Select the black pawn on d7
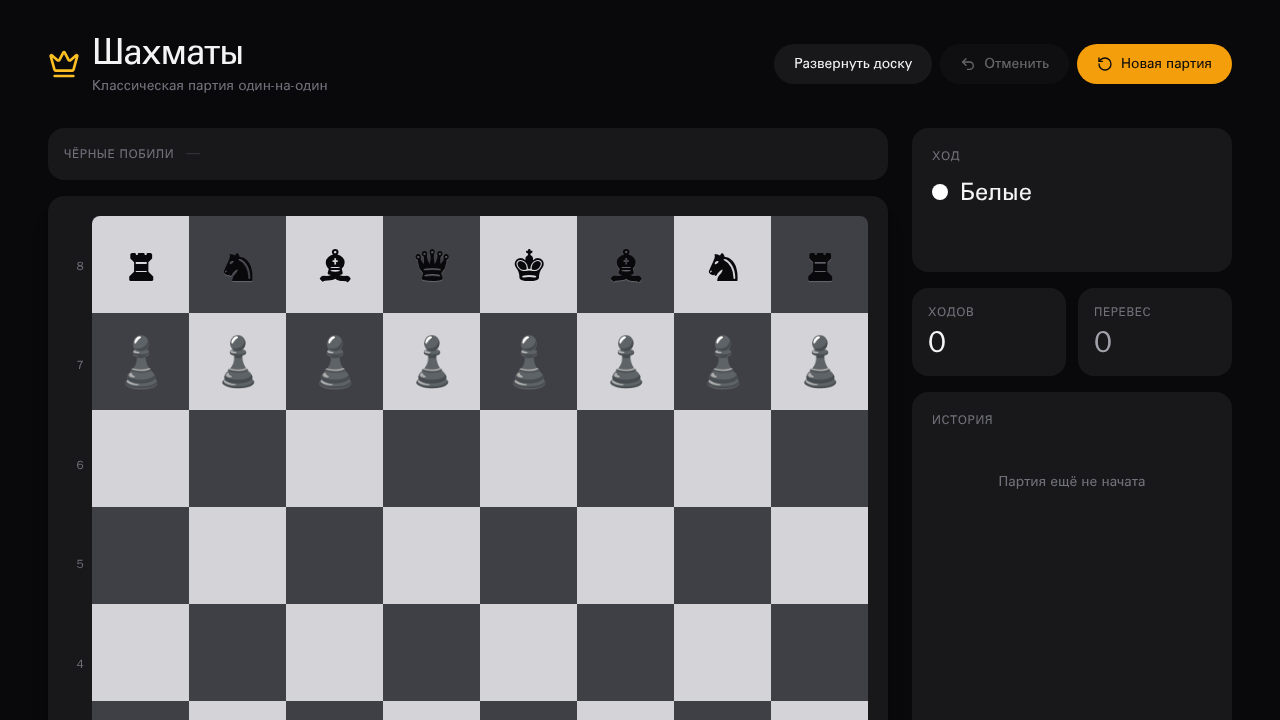This screenshot has width=1280, height=720. [432, 362]
